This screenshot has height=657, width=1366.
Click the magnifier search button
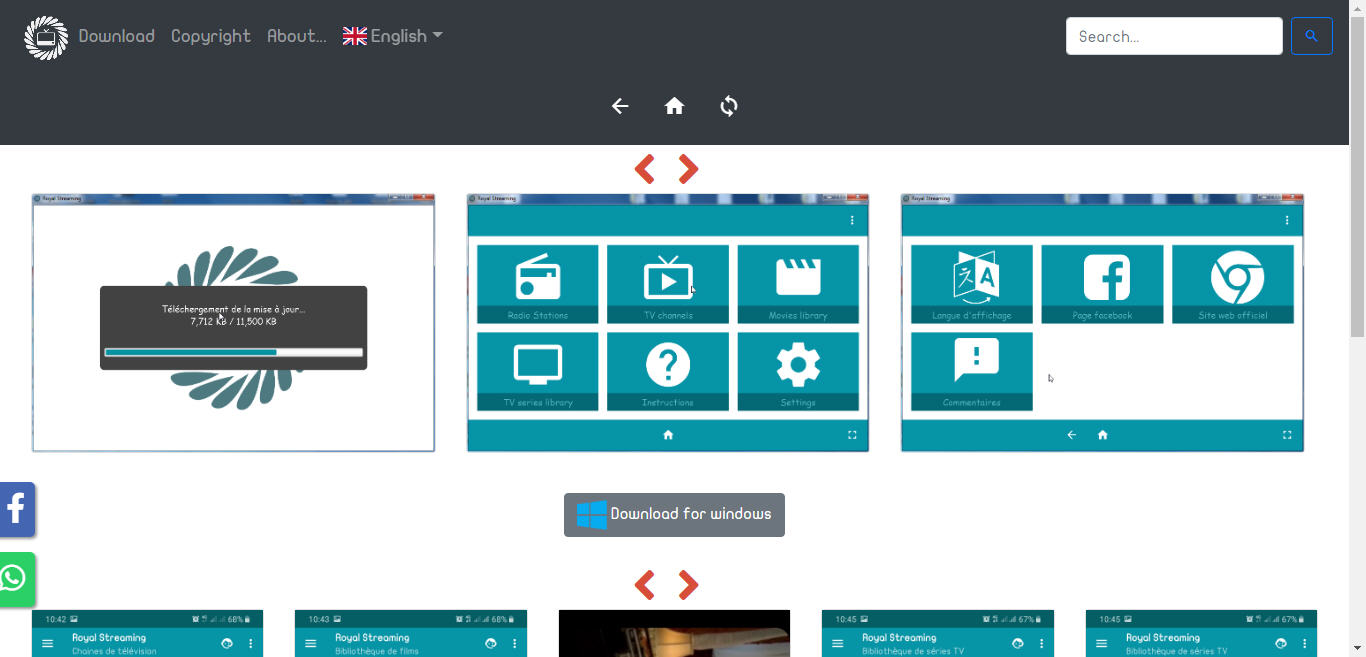click(1312, 36)
